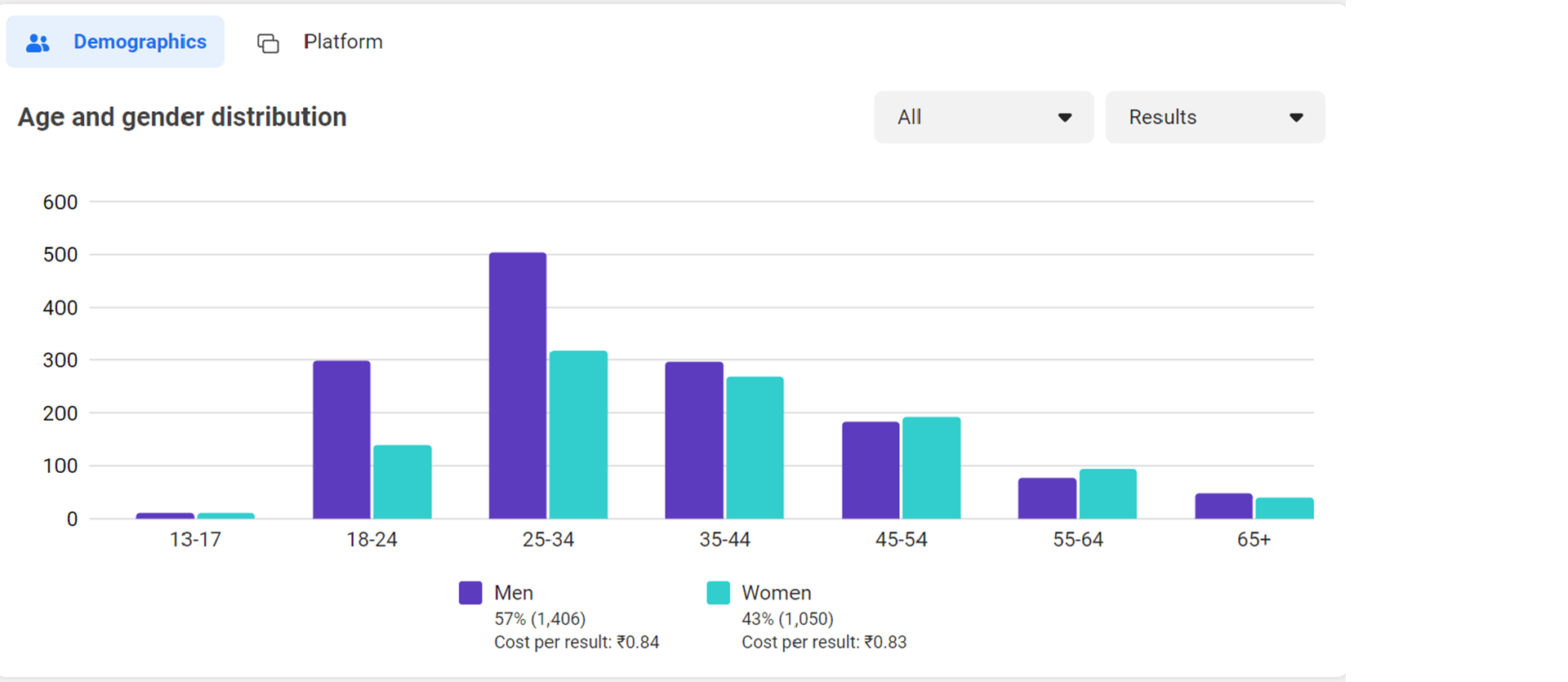Click the Men bar for 65+

(1223, 506)
